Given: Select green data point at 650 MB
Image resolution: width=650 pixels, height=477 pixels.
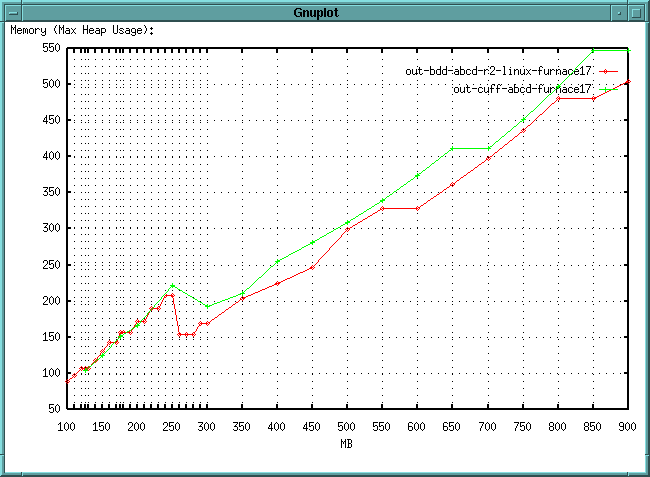Looking at the screenshot, I should pos(452,149).
